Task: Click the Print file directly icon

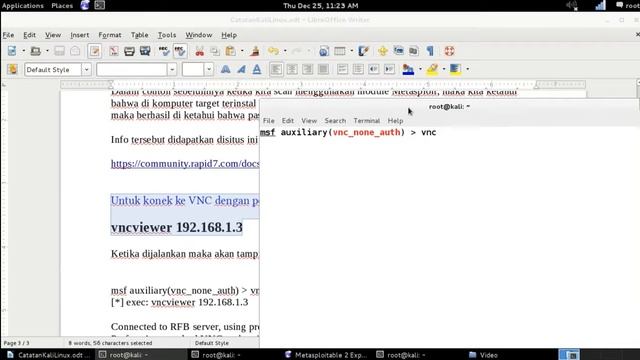Action: click(x=129, y=51)
